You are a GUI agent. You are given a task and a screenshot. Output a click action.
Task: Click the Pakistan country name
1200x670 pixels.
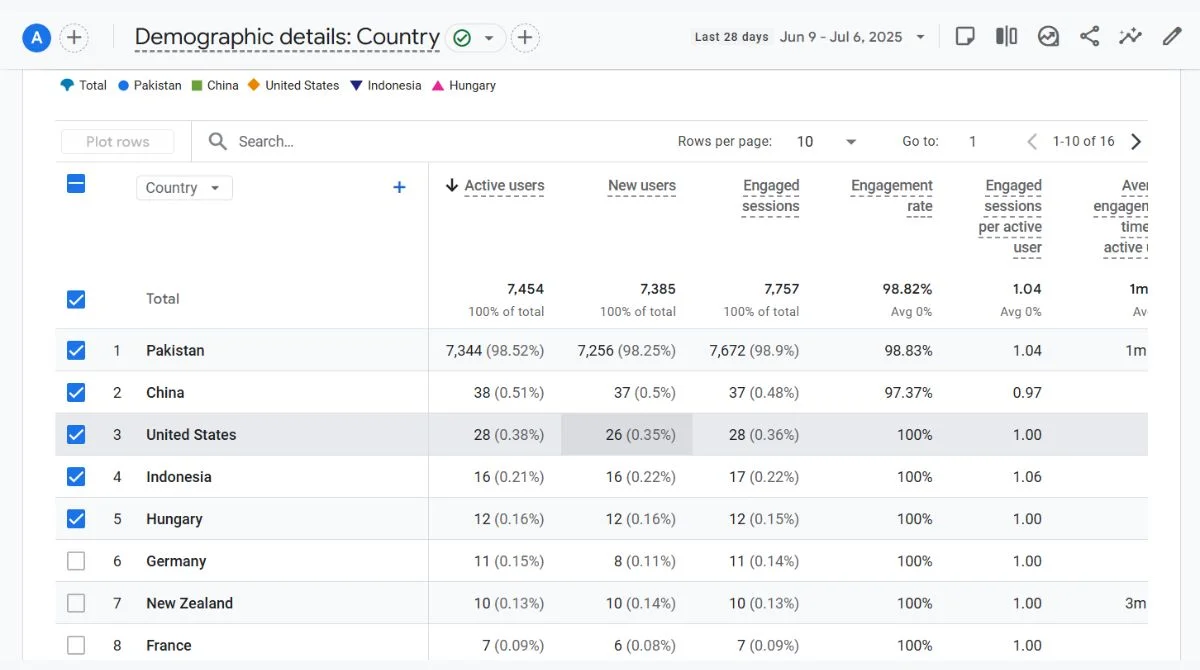click(x=175, y=351)
